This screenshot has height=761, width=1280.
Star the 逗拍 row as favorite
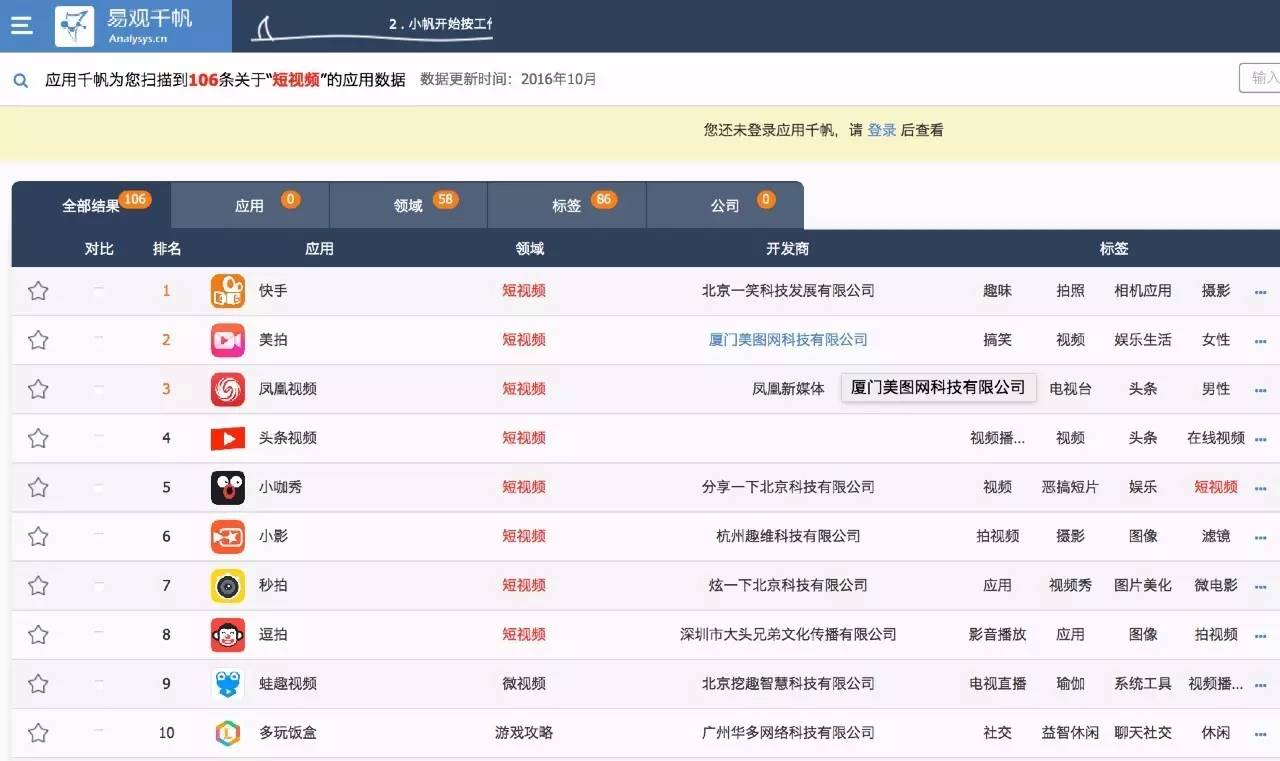pos(38,634)
